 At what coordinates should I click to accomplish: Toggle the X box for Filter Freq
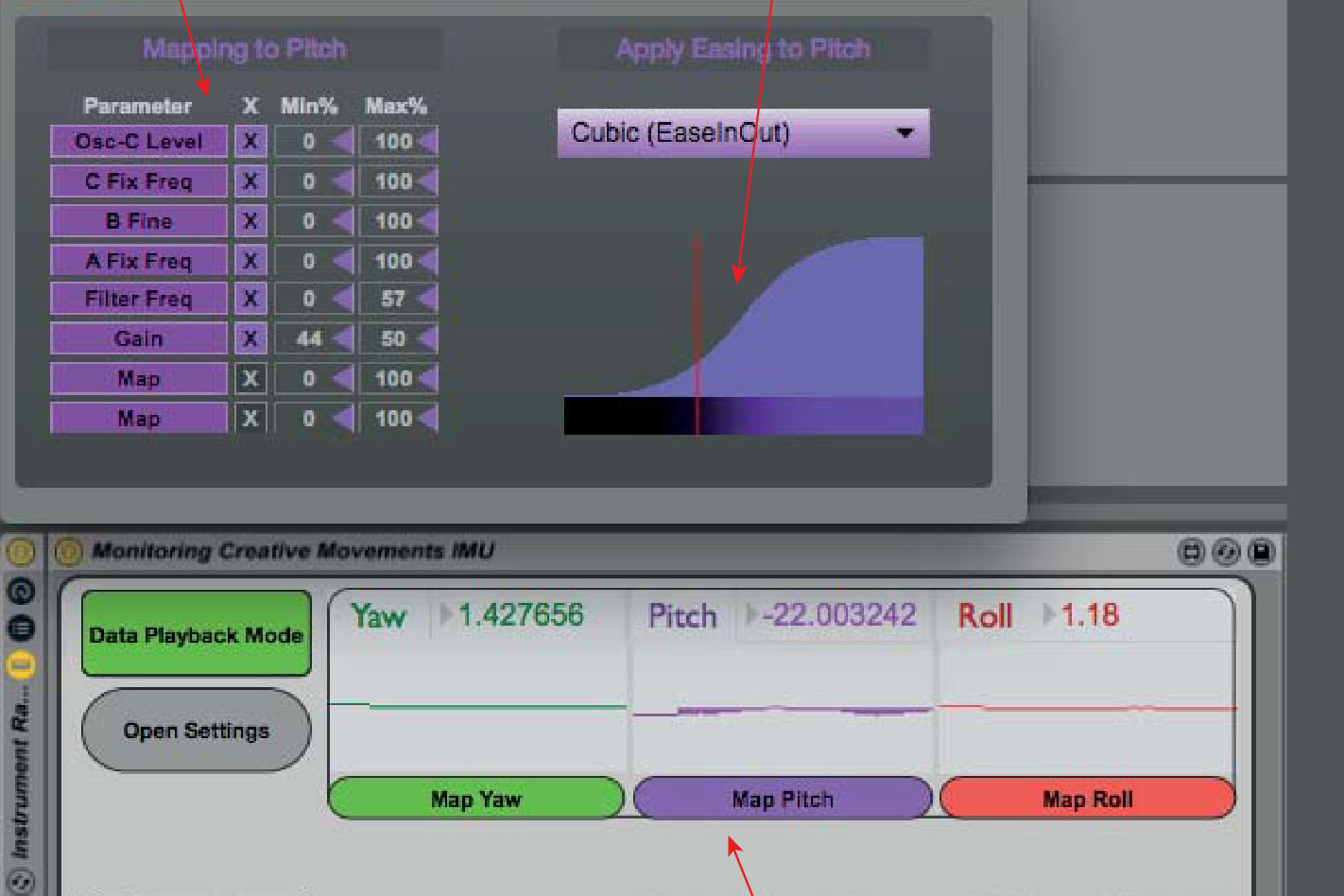click(x=250, y=300)
